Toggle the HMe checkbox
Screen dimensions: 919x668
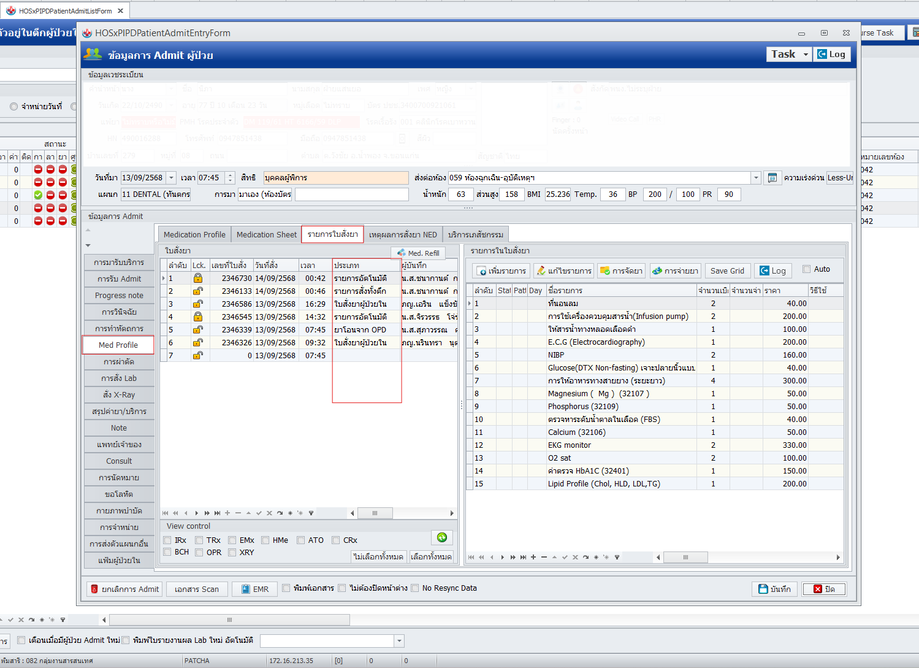266,540
